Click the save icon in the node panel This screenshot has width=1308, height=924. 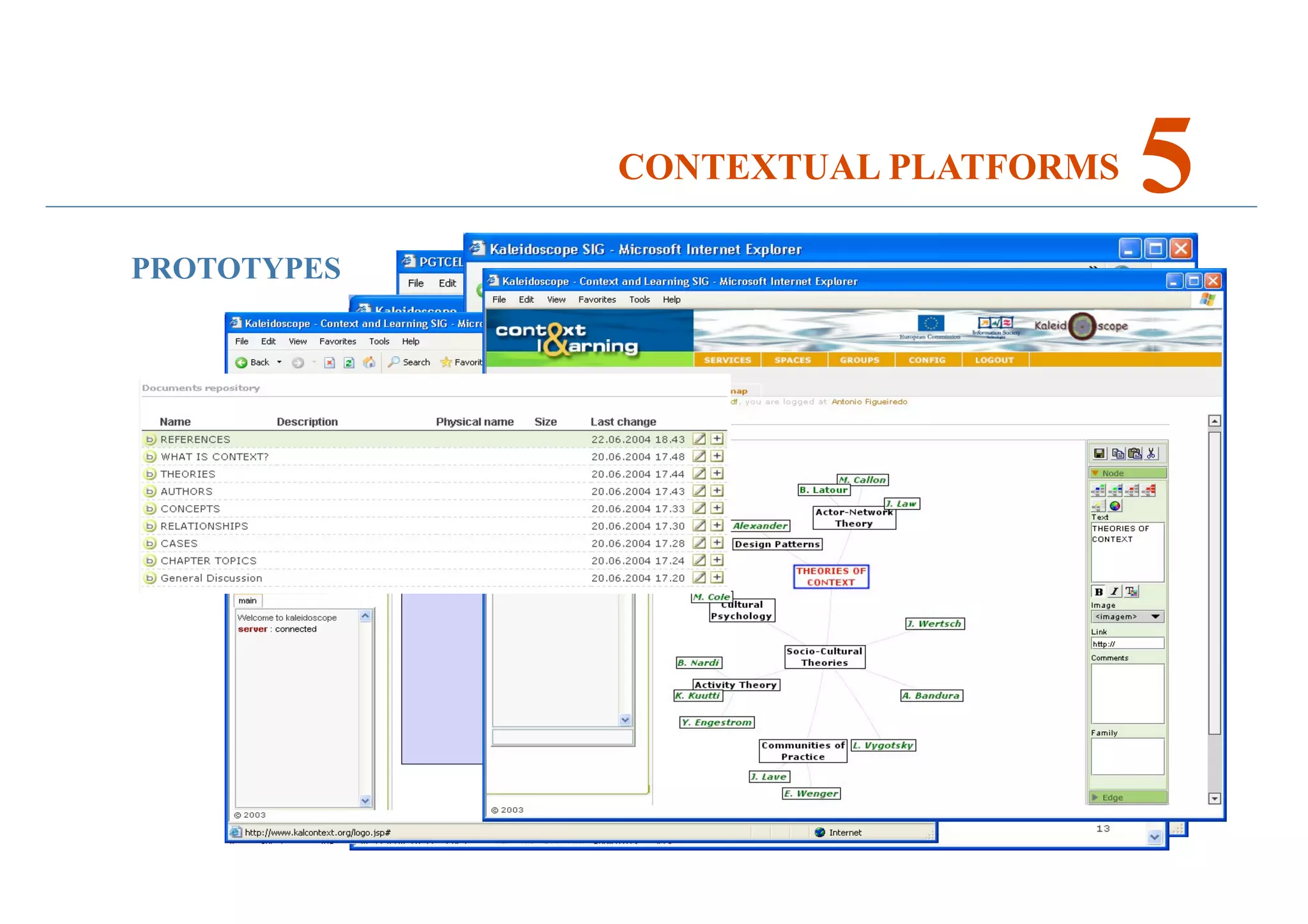[x=1099, y=453]
